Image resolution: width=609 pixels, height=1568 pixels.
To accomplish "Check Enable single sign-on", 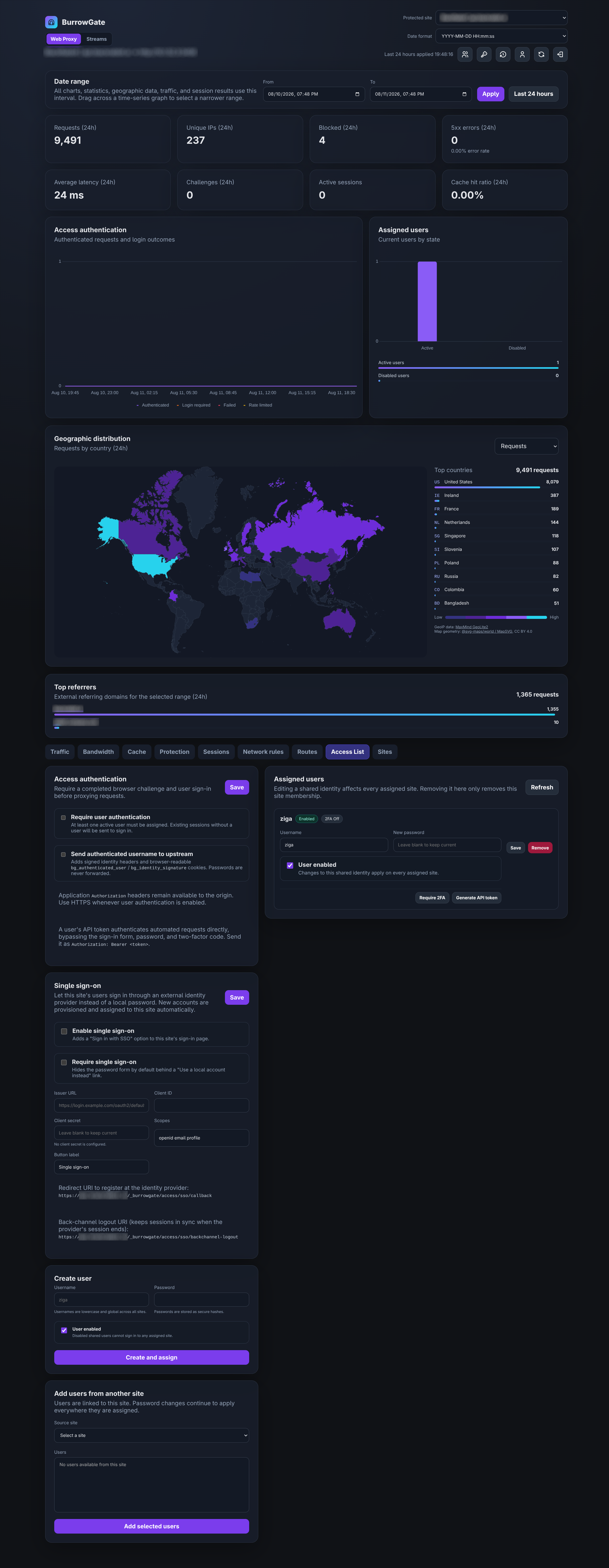I will coord(64,1031).
